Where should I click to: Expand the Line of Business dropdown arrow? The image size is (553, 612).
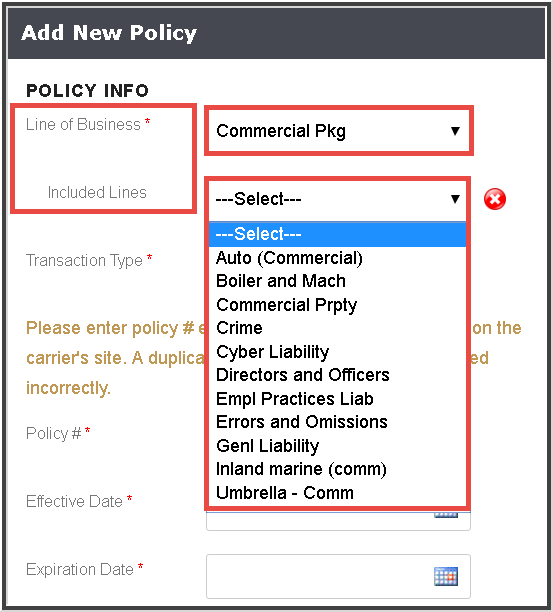(455, 131)
